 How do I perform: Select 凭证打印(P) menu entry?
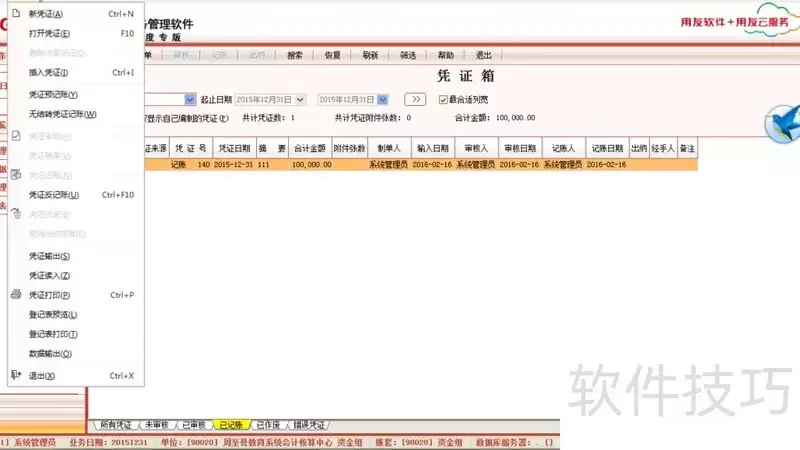point(49,295)
